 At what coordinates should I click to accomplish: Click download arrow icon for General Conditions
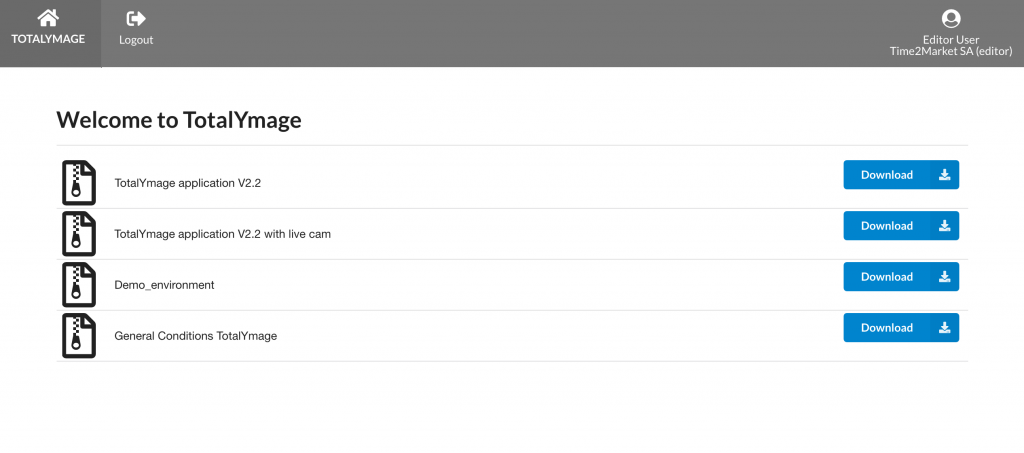point(944,328)
